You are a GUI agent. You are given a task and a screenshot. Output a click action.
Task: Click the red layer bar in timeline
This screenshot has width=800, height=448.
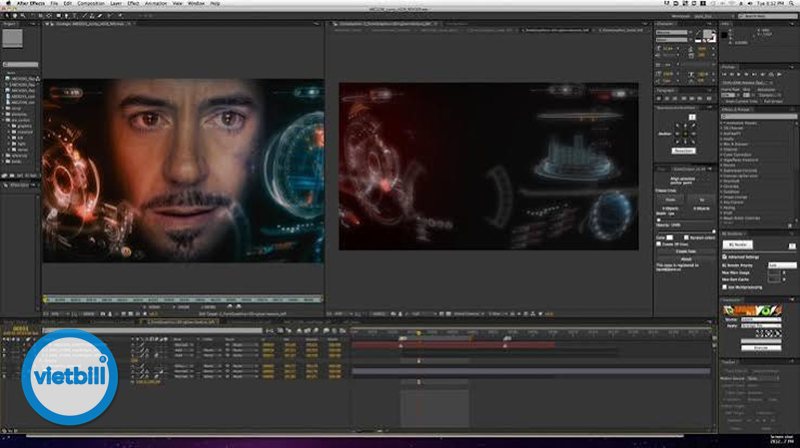click(453, 345)
